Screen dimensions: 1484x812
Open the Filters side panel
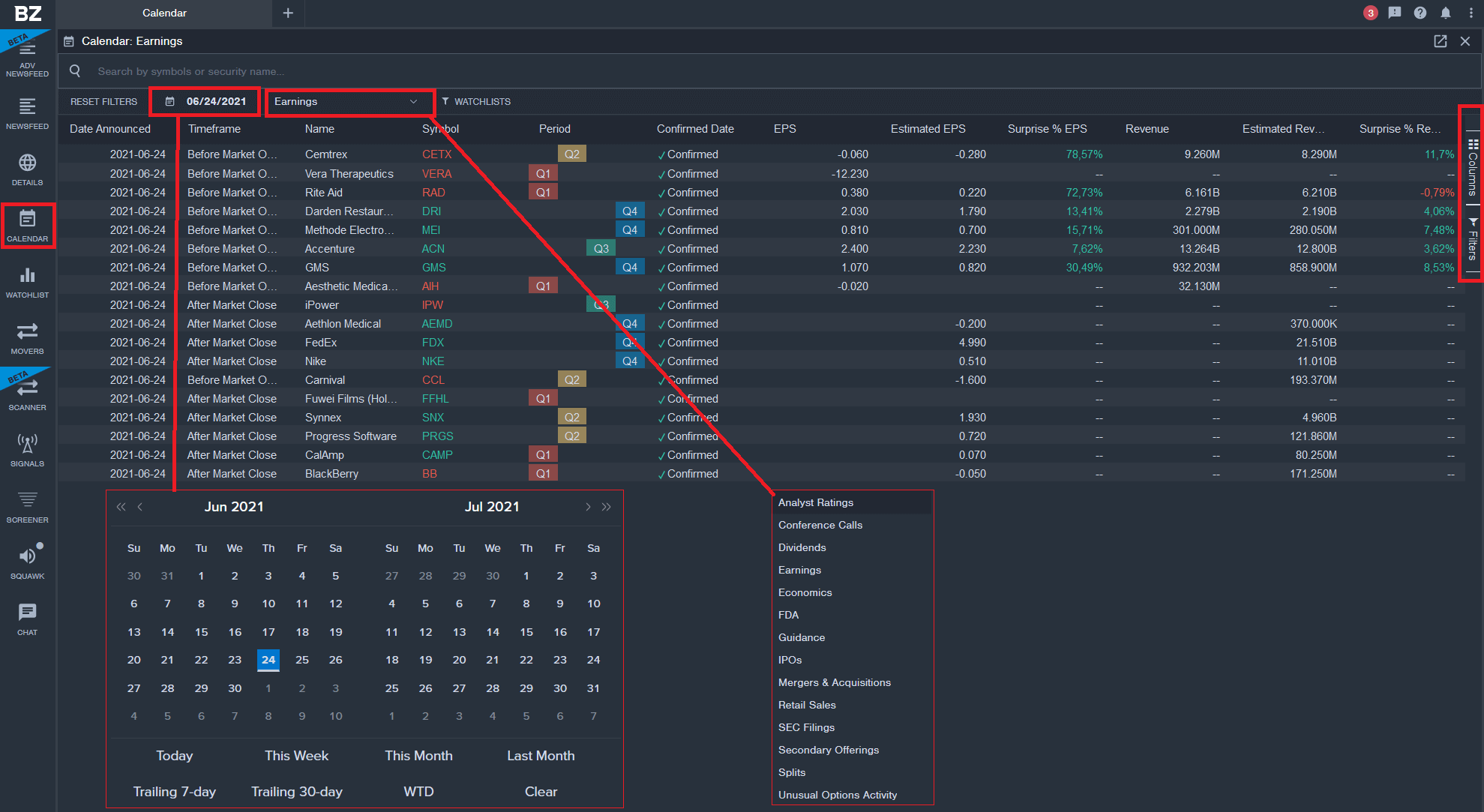click(1473, 239)
